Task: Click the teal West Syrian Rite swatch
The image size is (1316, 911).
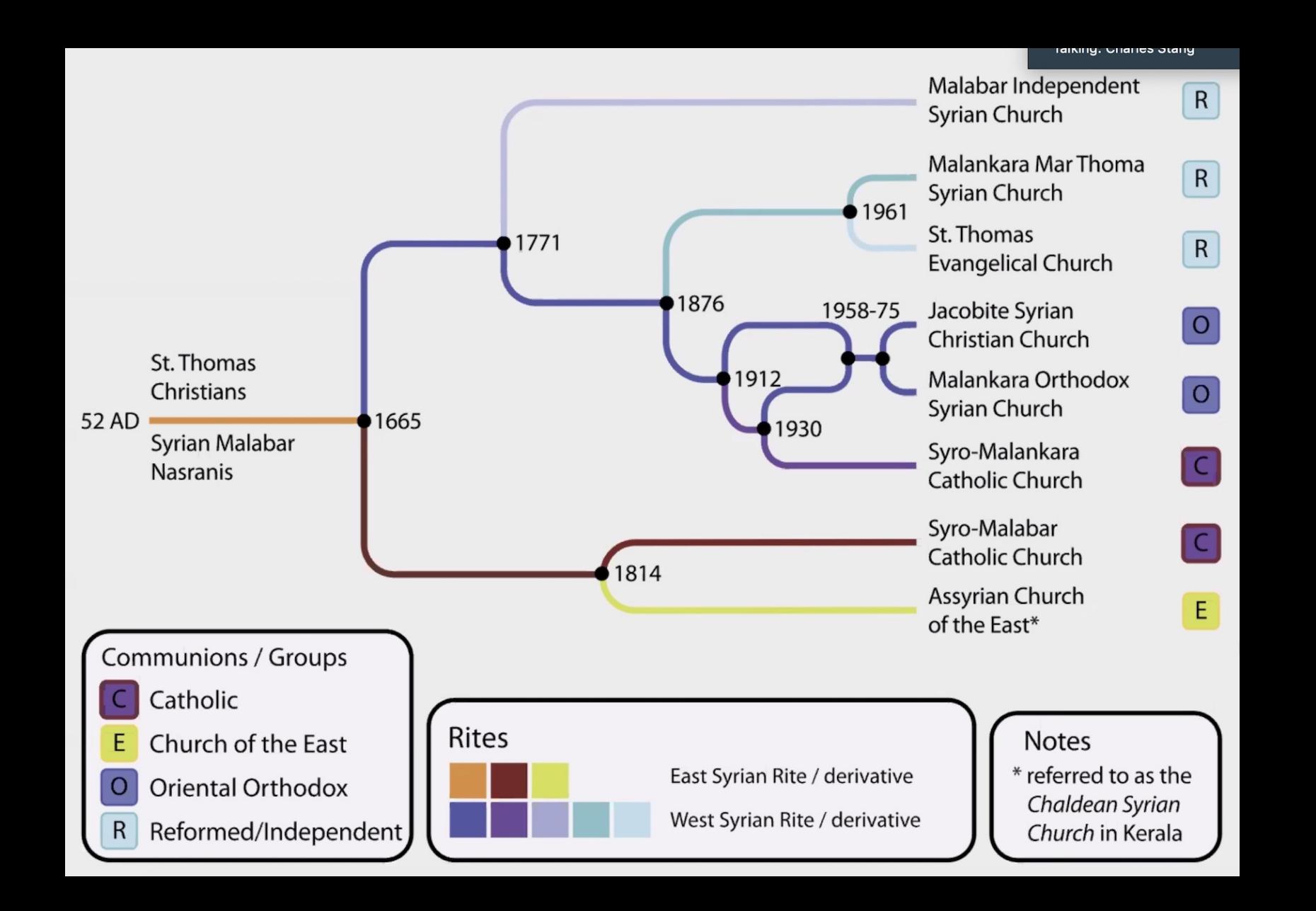Action: click(591, 820)
